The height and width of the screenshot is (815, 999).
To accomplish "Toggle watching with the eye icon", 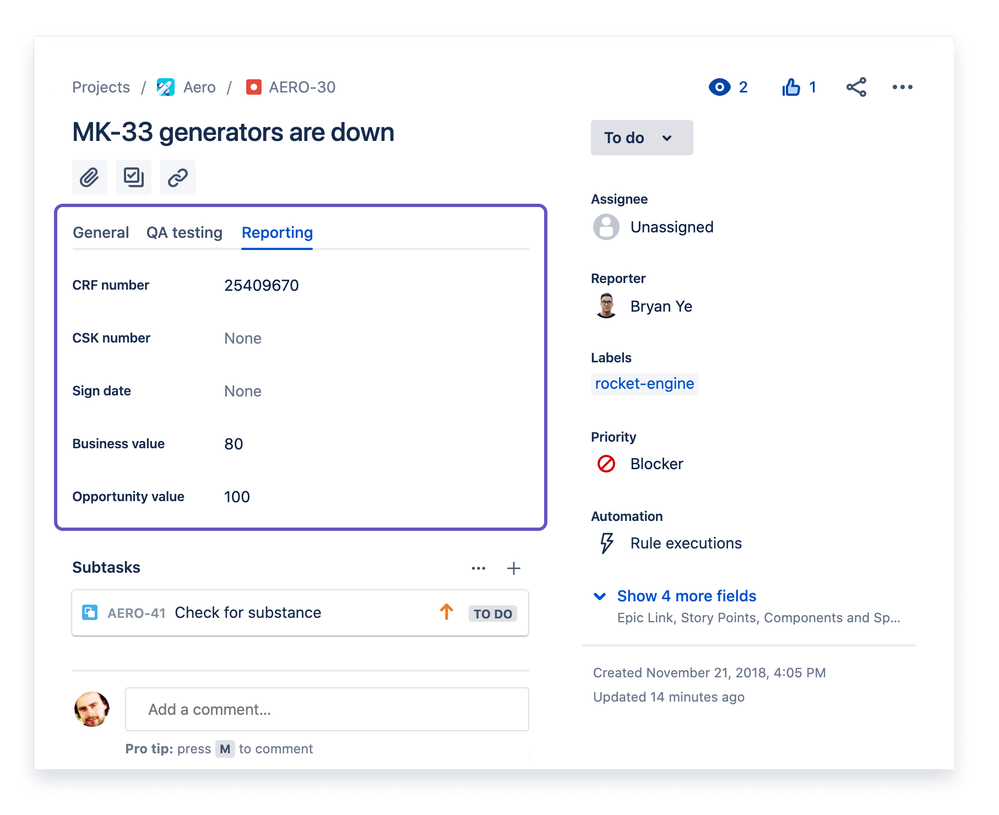I will 719,87.
